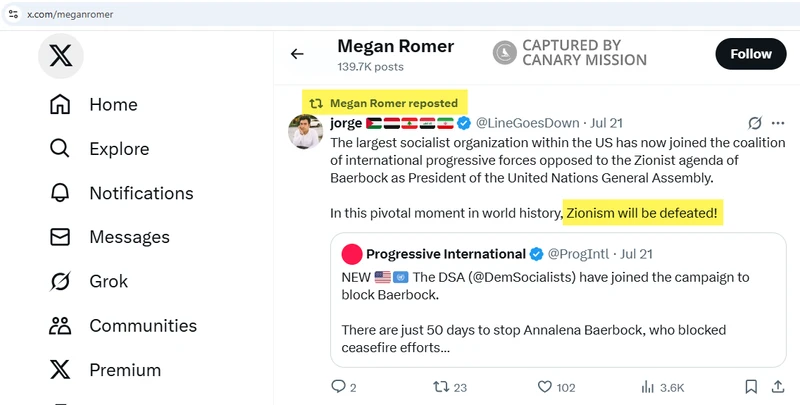Open the @LineGoesDown handle link
The image size is (800, 405).
pyautogui.click(x=526, y=123)
